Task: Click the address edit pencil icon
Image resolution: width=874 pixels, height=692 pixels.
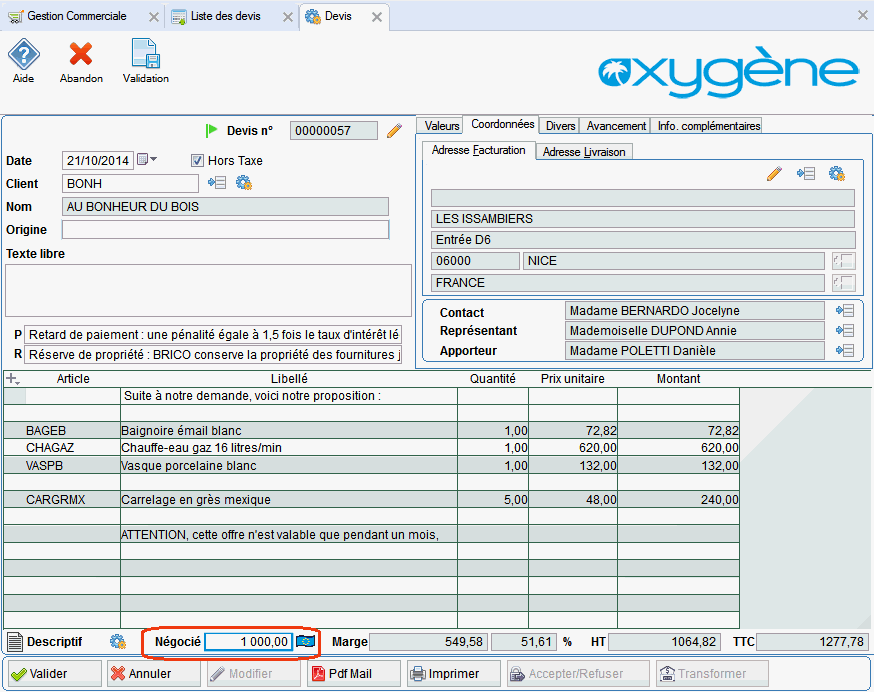Action: pyautogui.click(x=773, y=174)
